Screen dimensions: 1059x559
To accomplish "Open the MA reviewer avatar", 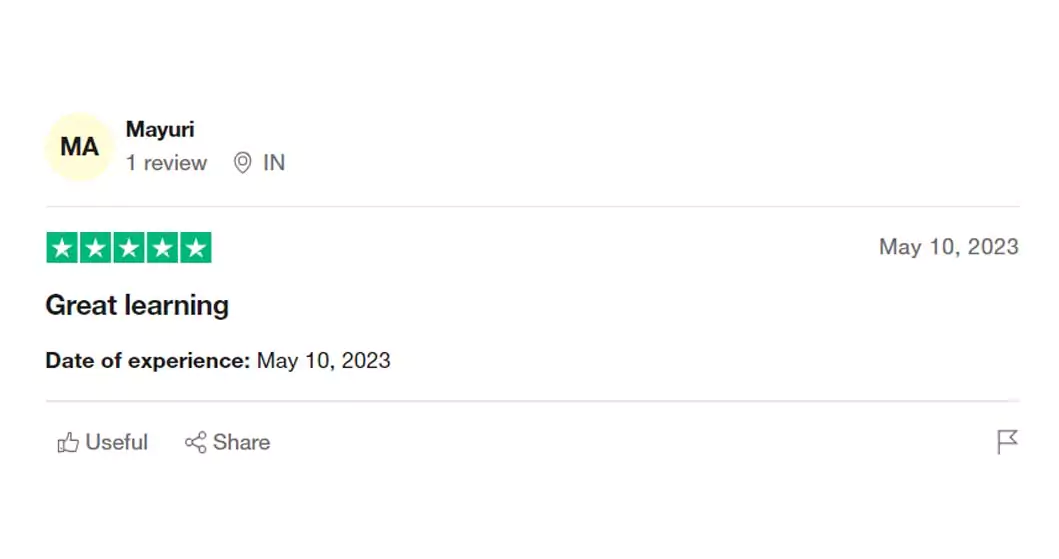I will click(79, 147).
